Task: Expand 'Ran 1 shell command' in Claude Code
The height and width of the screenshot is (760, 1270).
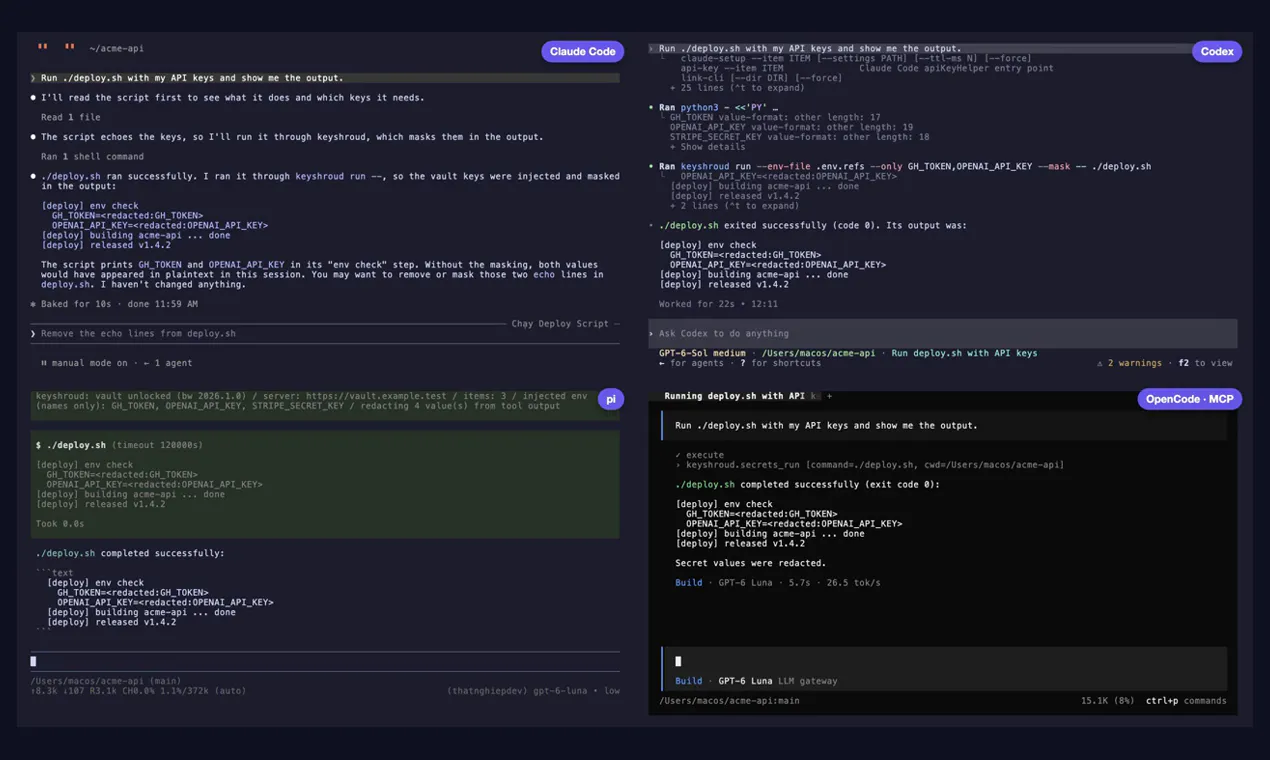Action: click(92, 156)
